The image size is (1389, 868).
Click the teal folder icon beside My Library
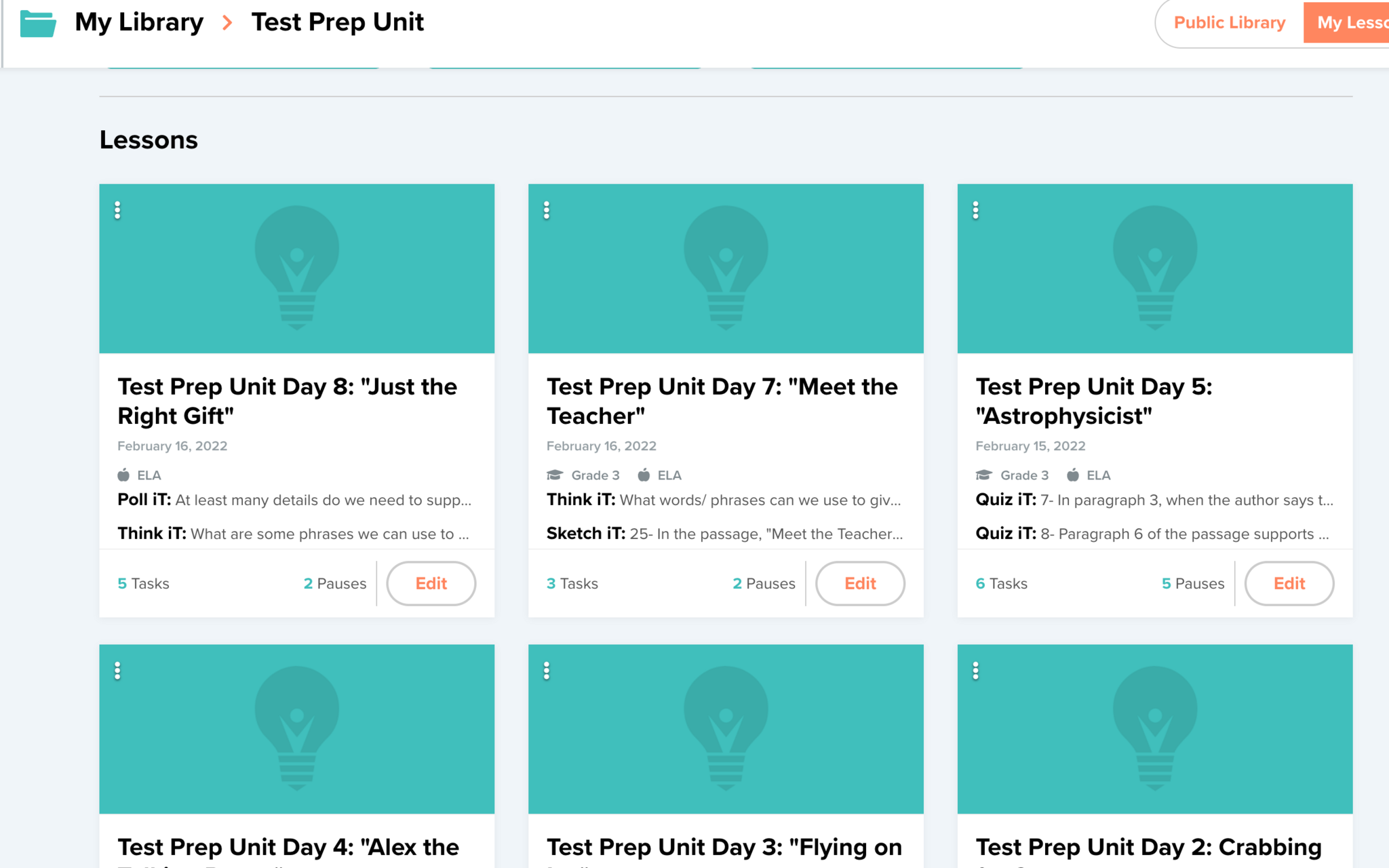pos(38,23)
